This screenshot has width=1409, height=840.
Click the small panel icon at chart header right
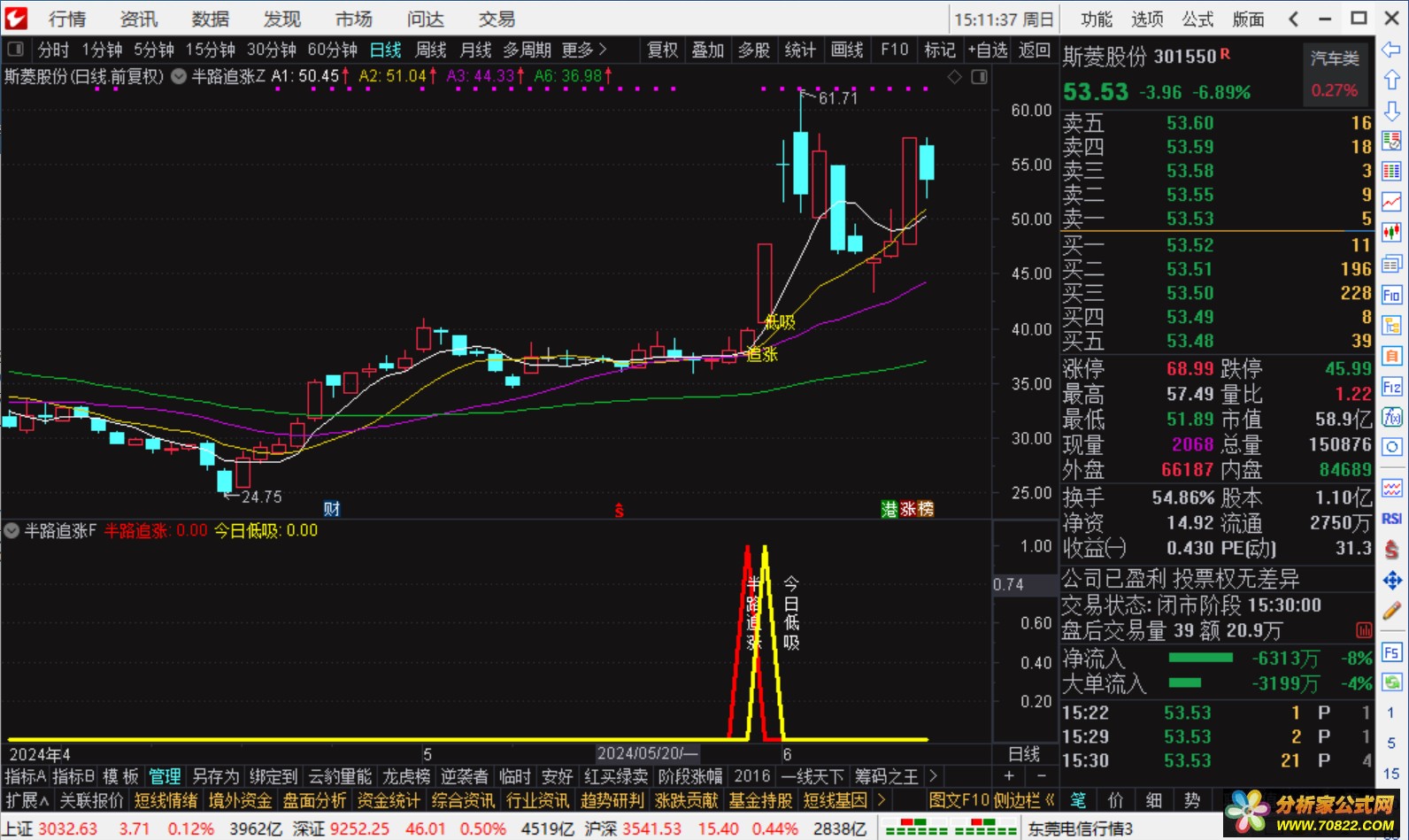pos(979,77)
